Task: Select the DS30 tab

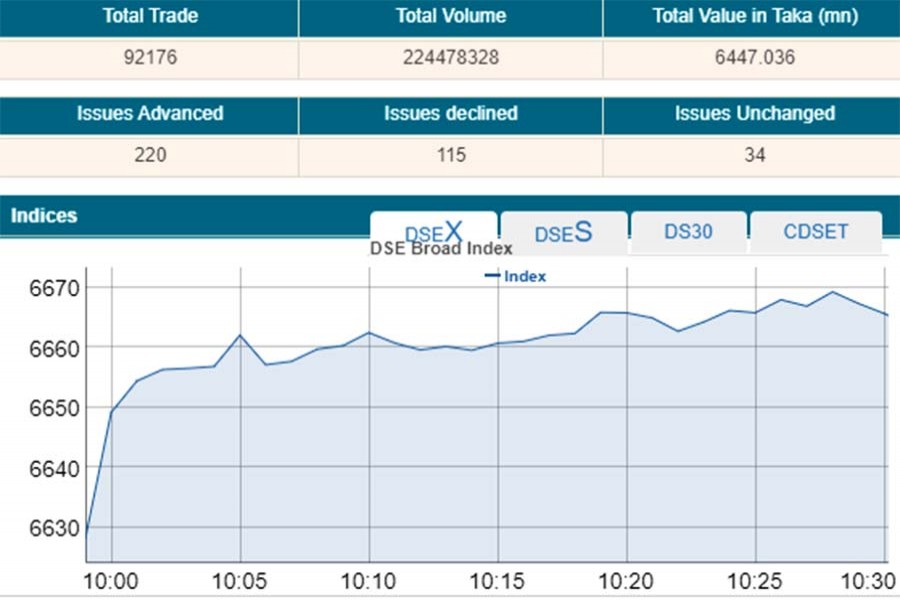Action: click(x=688, y=232)
